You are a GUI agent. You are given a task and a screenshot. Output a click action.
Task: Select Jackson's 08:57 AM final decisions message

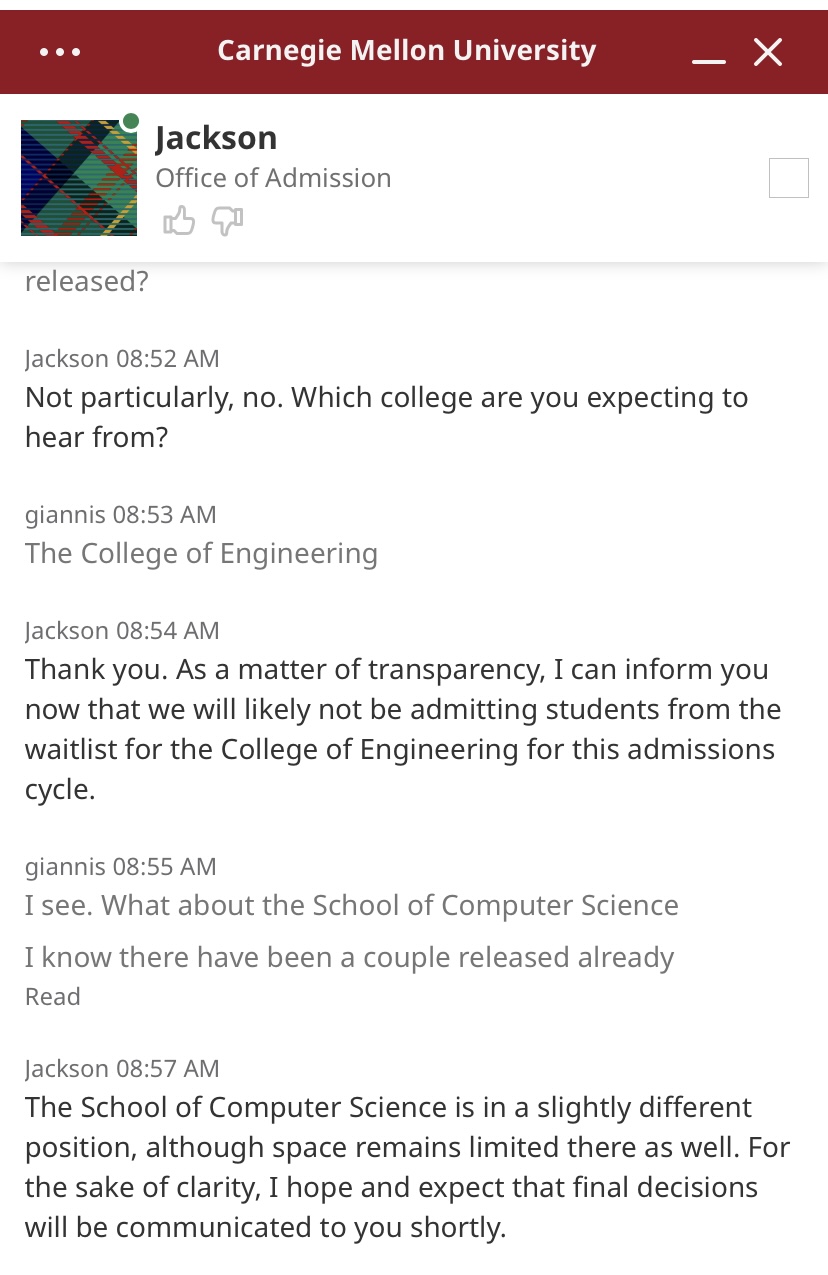[407, 1167]
